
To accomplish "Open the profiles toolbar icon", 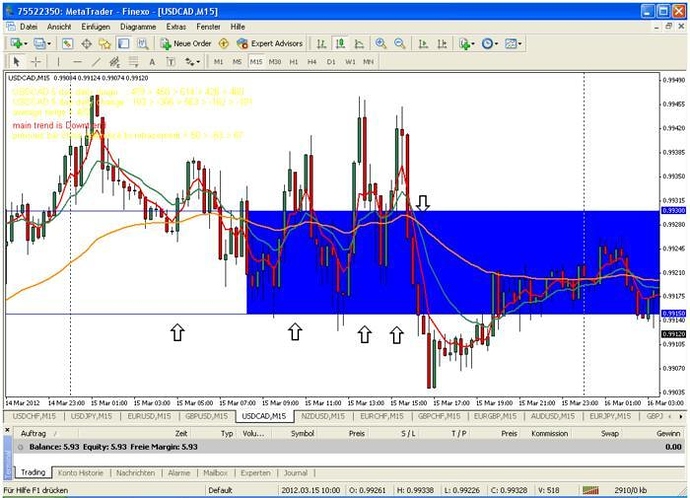I will [x=40, y=44].
